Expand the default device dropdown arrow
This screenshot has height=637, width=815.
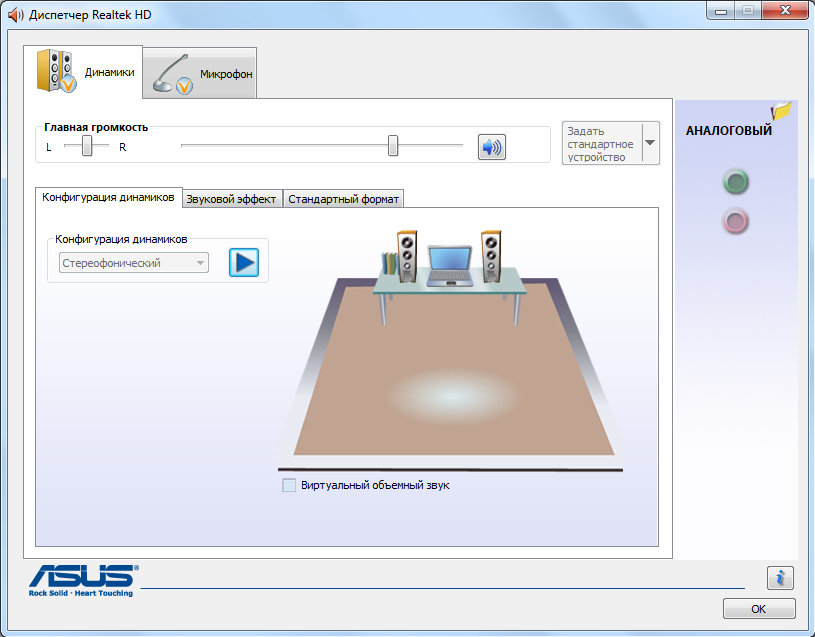[x=650, y=143]
